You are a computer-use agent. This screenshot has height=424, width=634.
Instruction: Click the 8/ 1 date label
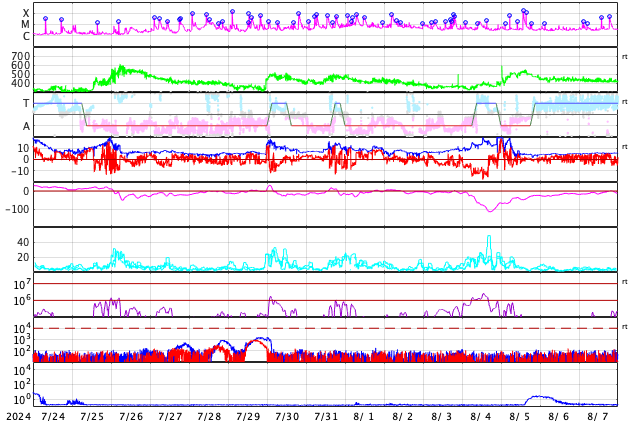click(x=363, y=417)
